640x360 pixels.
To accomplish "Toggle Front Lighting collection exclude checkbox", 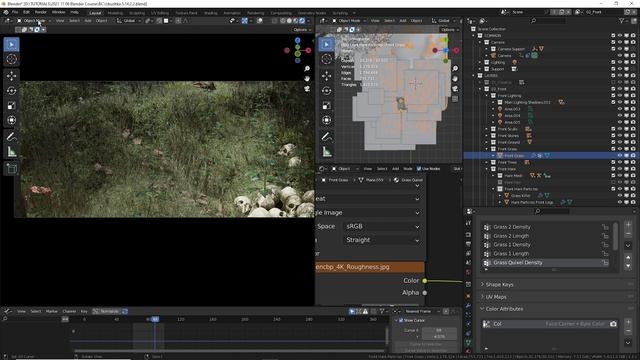I will click(x=613, y=96).
